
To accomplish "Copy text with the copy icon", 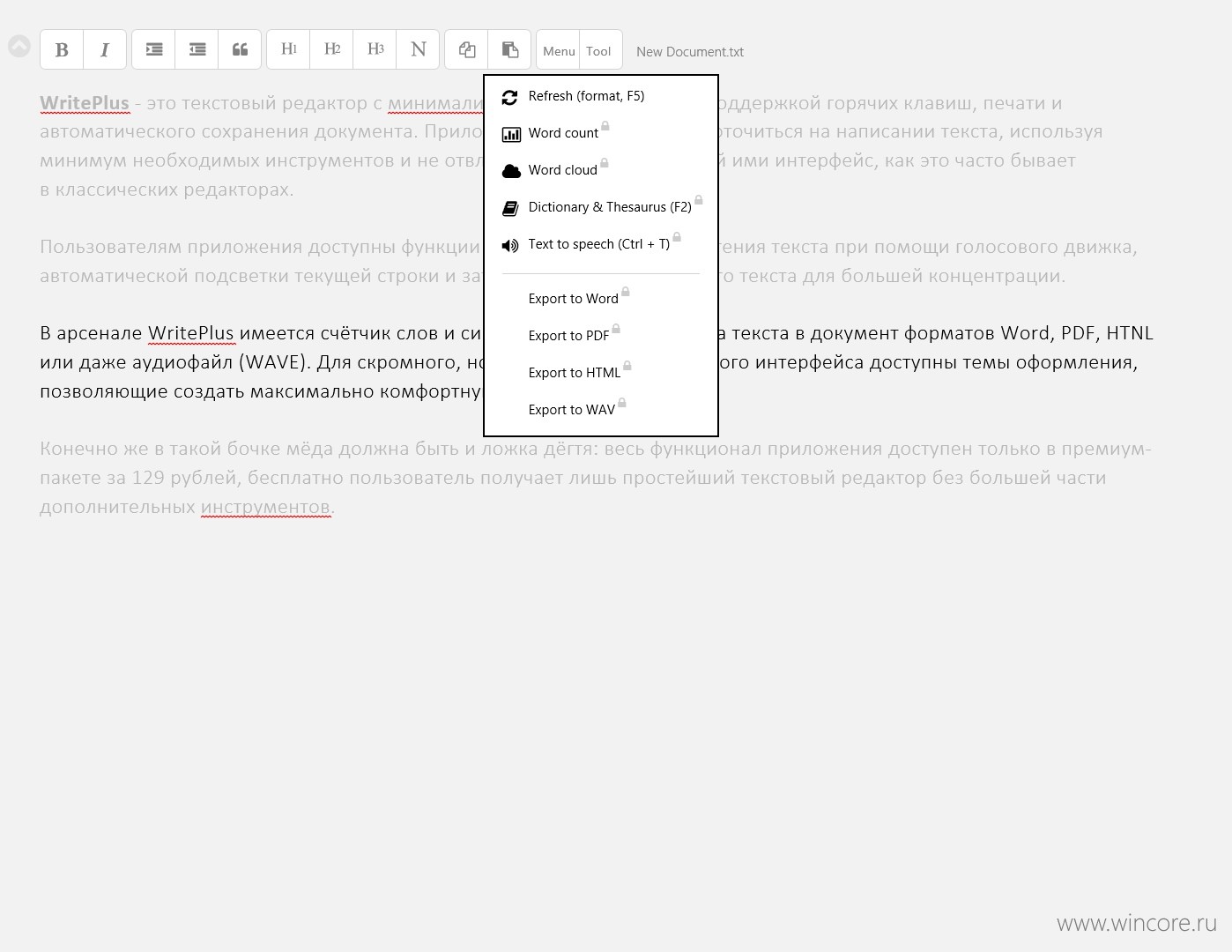I will click(x=467, y=49).
